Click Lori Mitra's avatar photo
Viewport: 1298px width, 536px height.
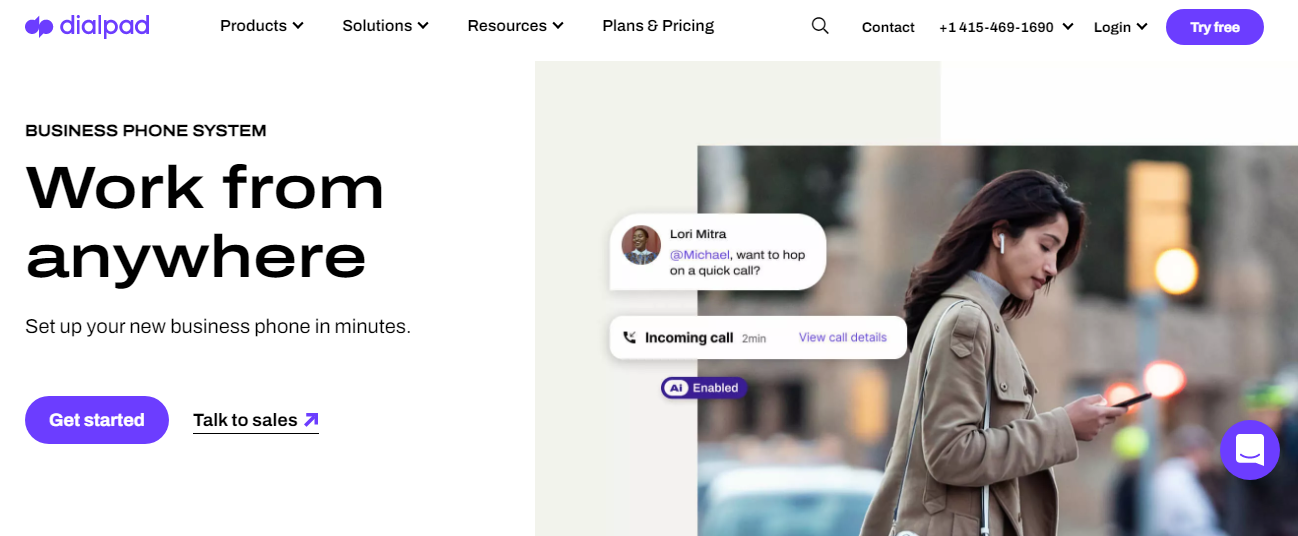coord(641,245)
